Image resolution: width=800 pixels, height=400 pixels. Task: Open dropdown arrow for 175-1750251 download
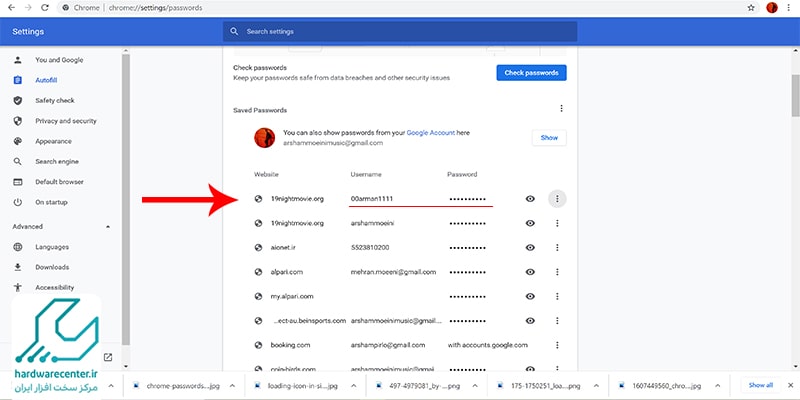tap(594, 386)
